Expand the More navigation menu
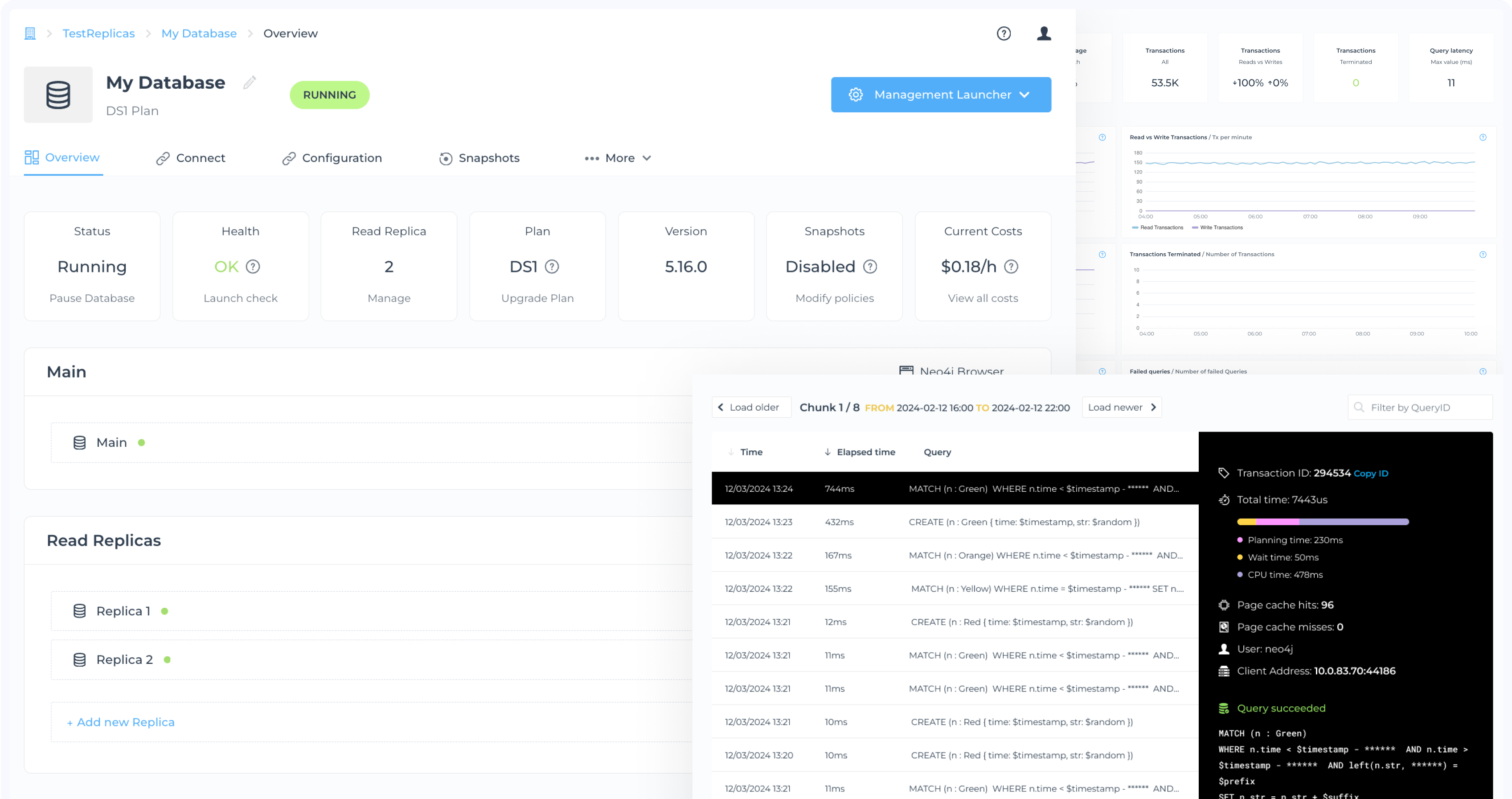 pyautogui.click(x=617, y=157)
